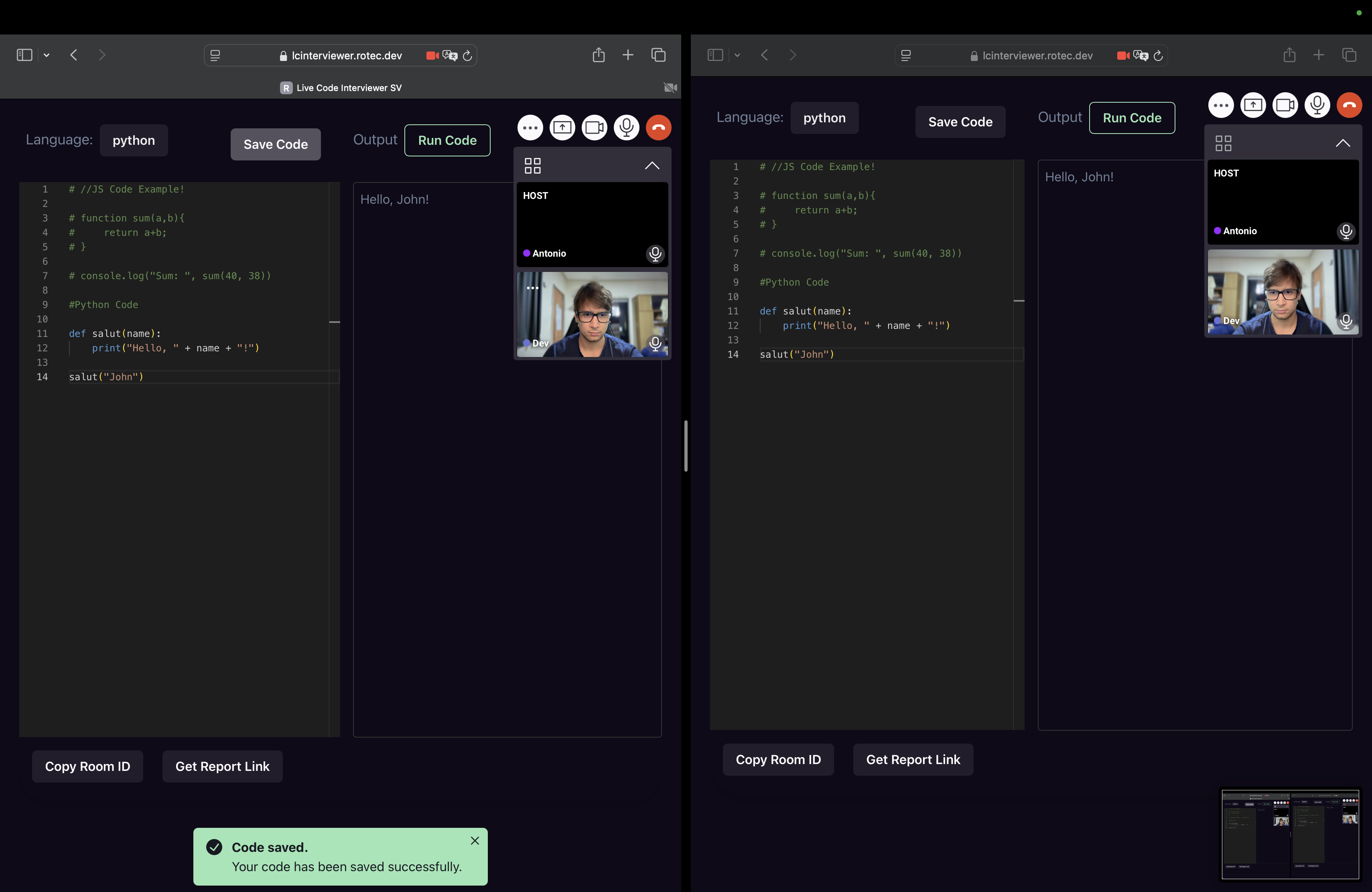Viewport: 1372px width, 892px height.
Task: Click the more options ellipsis icon
Action: click(529, 127)
